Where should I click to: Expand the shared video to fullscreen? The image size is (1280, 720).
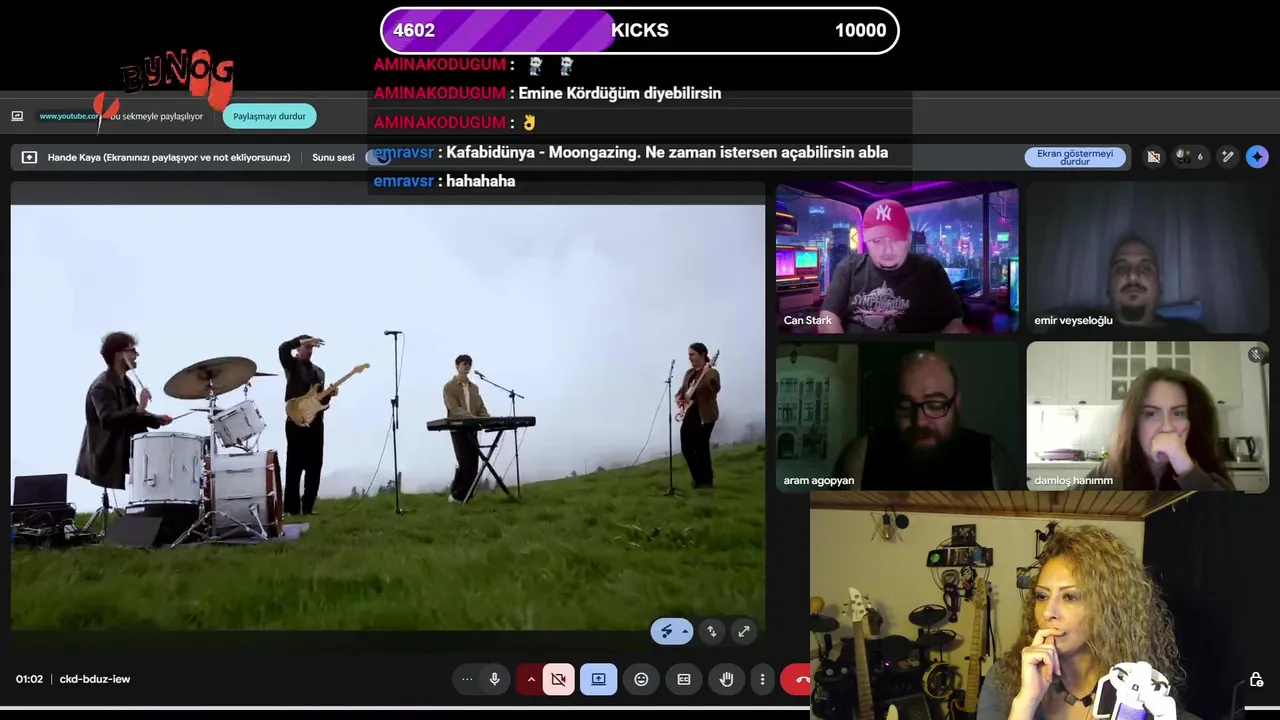pos(743,631)
